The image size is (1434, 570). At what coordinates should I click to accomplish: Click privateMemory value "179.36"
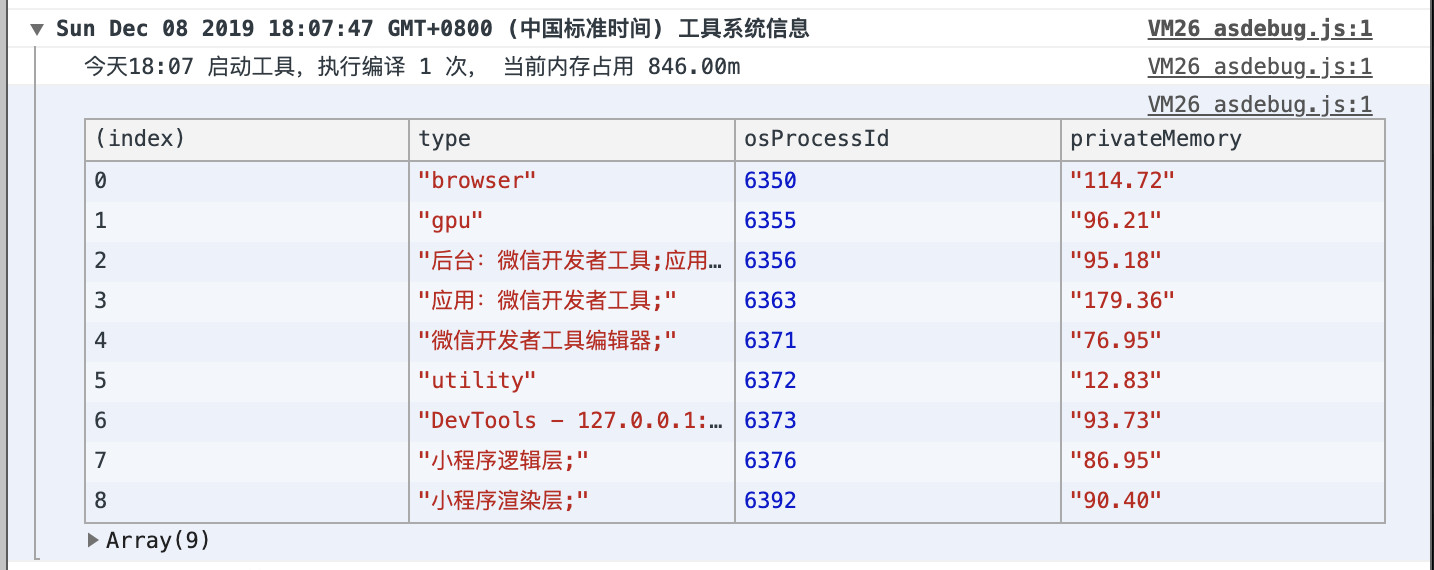1122,301
